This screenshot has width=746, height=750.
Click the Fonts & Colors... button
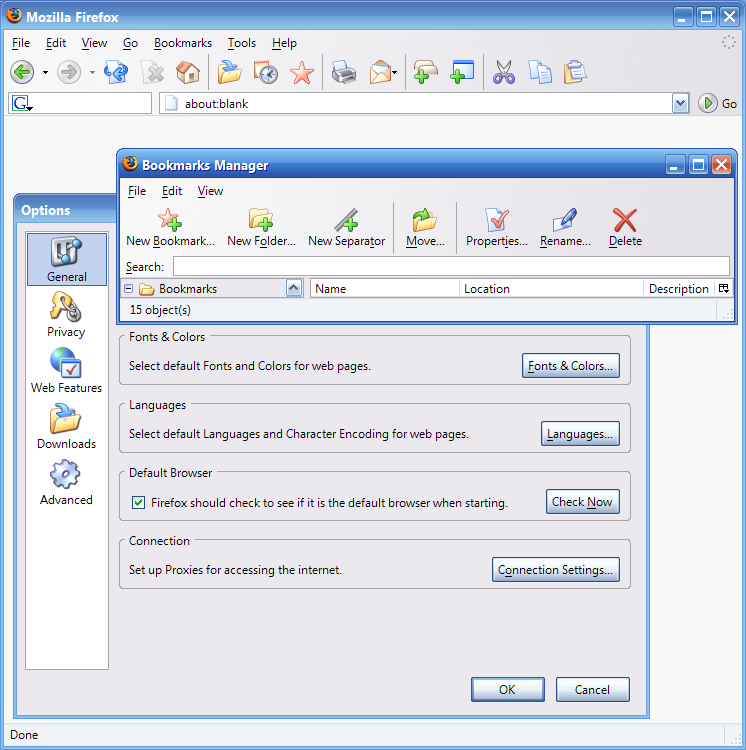[570, 366]
